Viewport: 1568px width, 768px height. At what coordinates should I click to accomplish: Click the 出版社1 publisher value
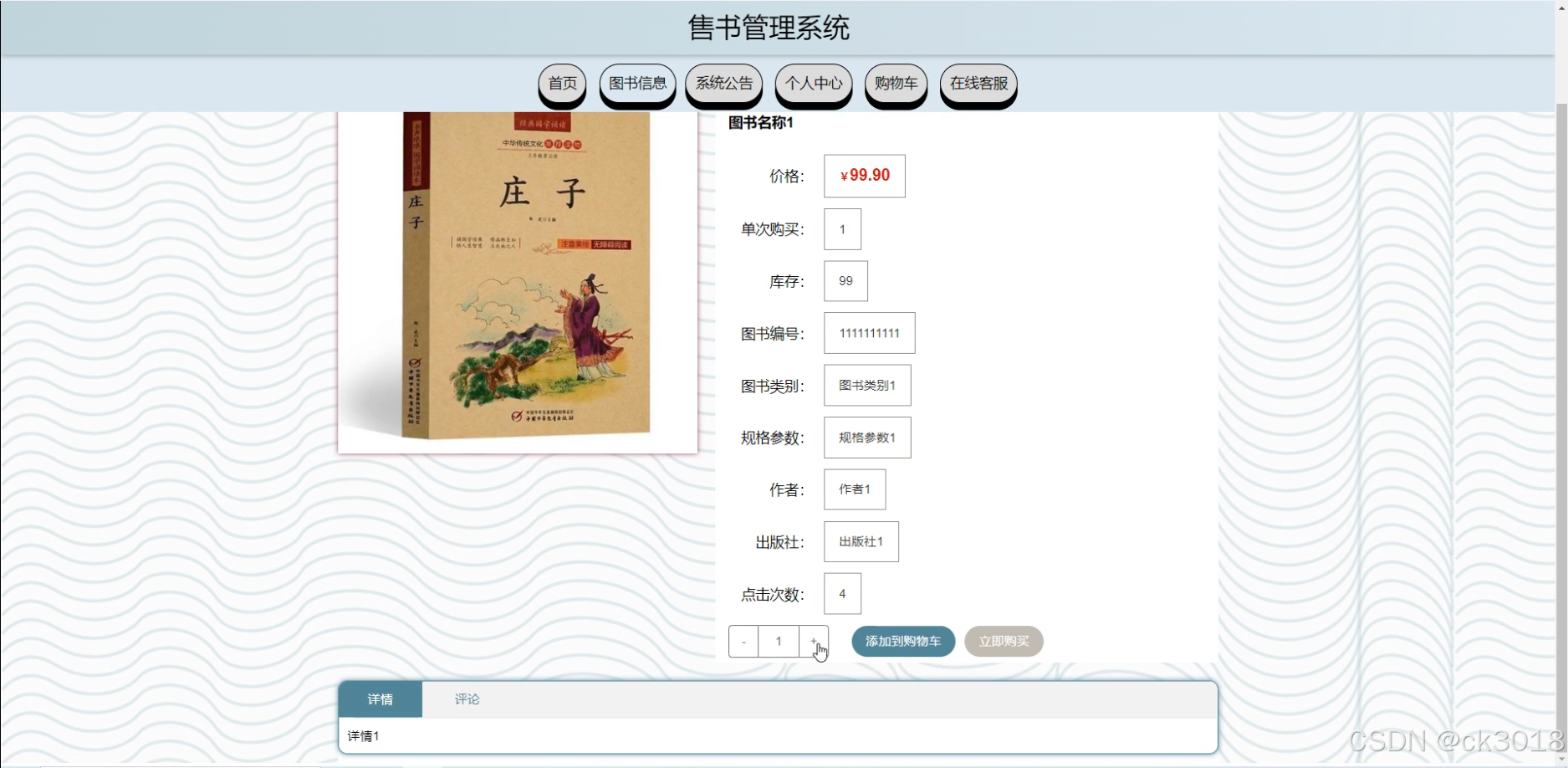click(x=861, y=542)
